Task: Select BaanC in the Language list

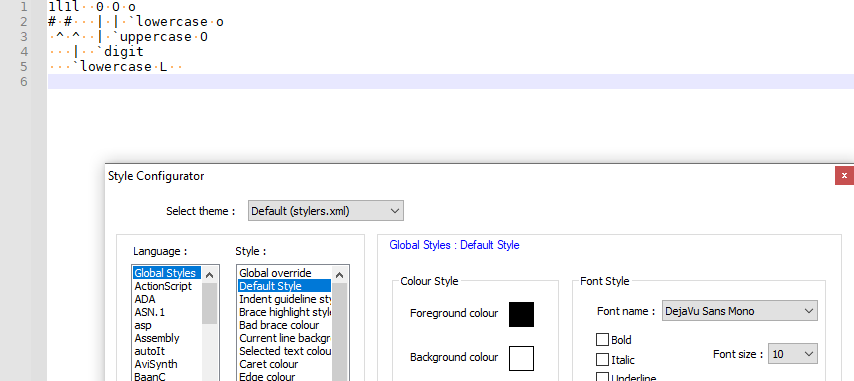Action: pyautogui.click(x=167, y=376)
